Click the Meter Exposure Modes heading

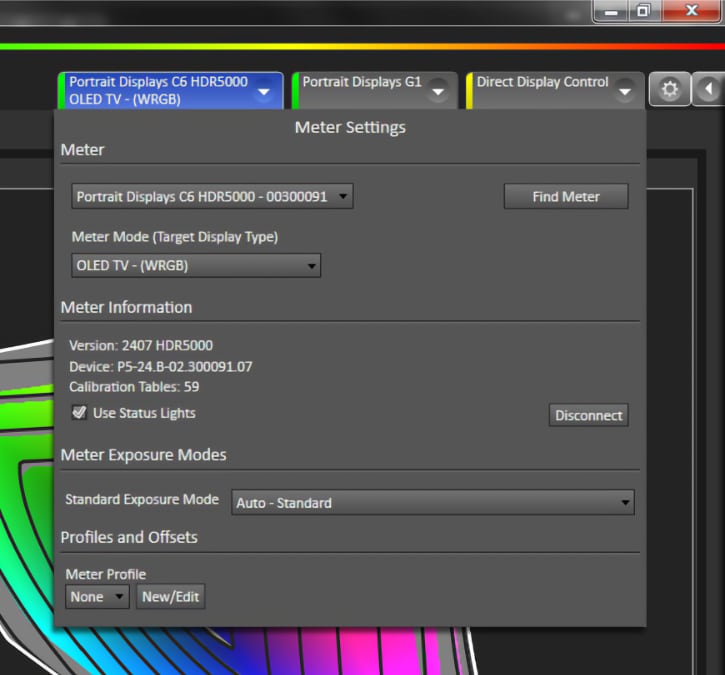click(x=143, y=455)
